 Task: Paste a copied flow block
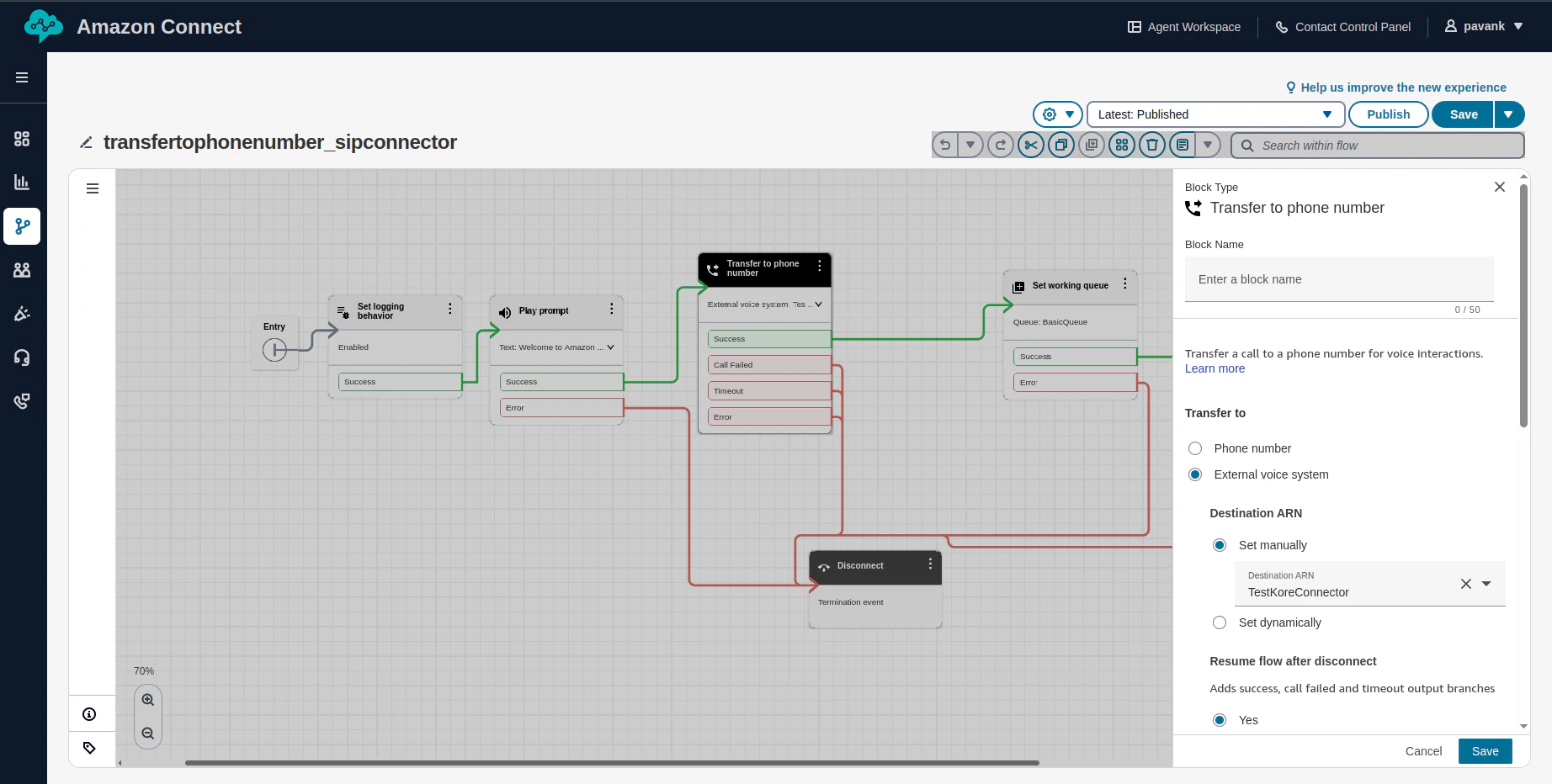pos(1091,144)
